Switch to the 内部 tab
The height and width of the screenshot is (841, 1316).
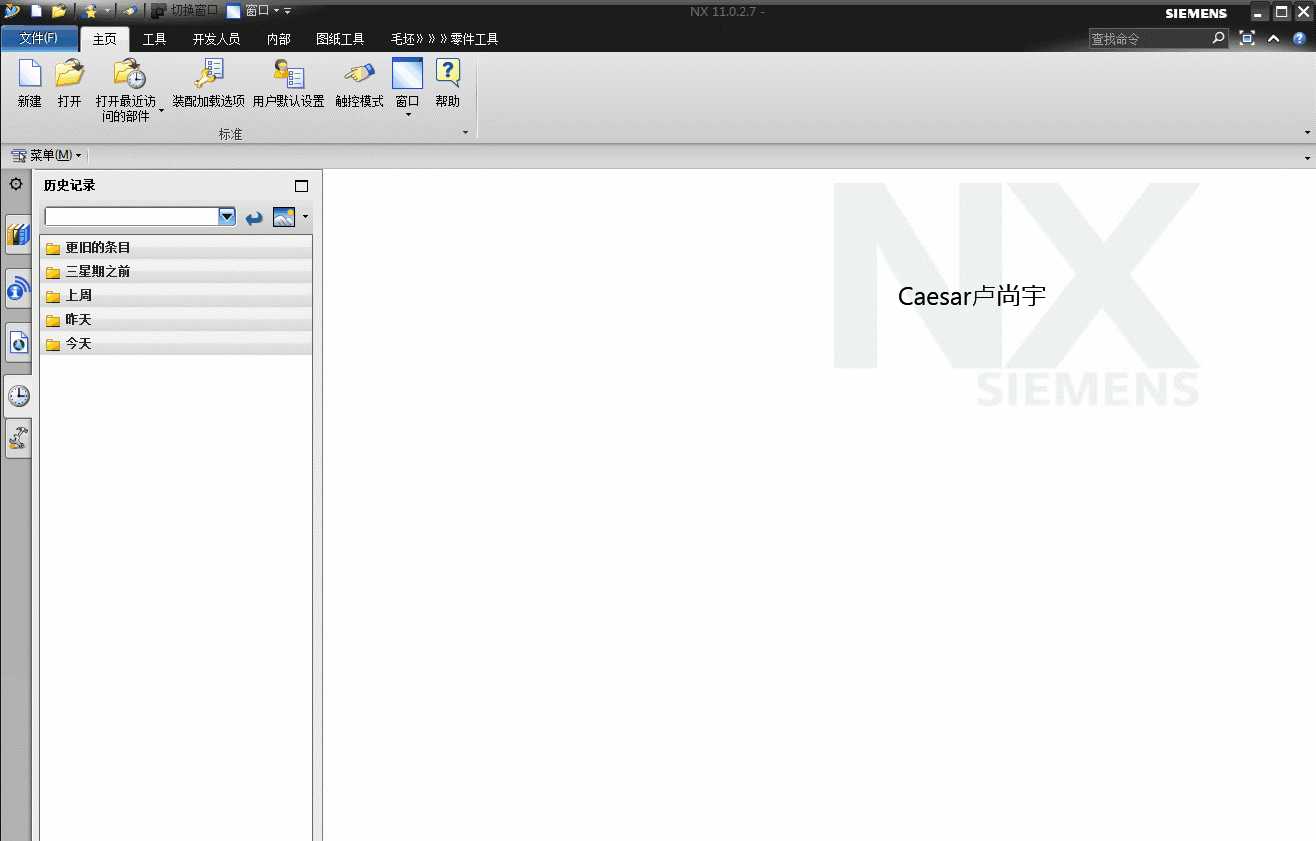point(279,39)
